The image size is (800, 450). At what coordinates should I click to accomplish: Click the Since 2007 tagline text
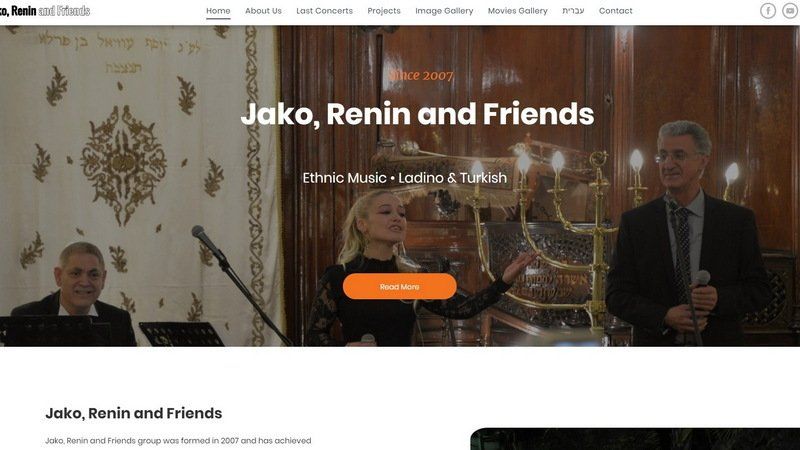pyautogui.click(x=421, y=76)
